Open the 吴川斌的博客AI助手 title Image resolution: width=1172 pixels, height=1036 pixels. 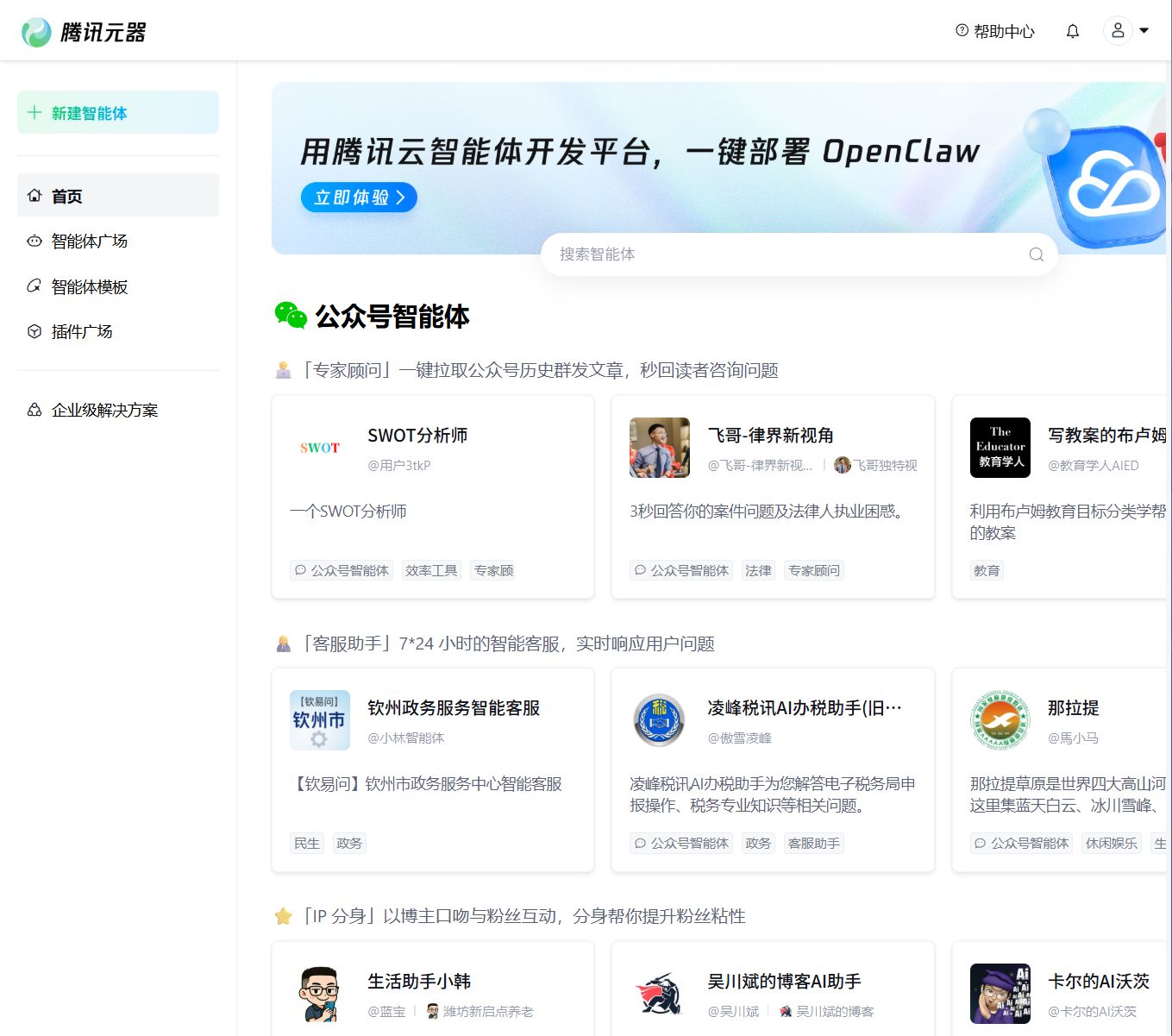pyautogui.click(x=784, y=982)
